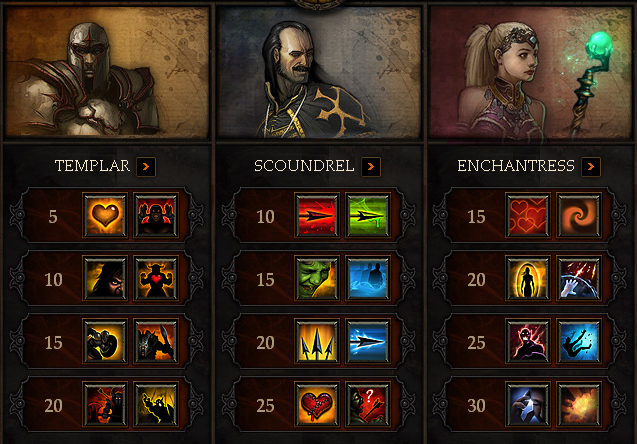Expand Templar details with orange arrow
Screen dimensions: 637x444
(x=146, y=167)
